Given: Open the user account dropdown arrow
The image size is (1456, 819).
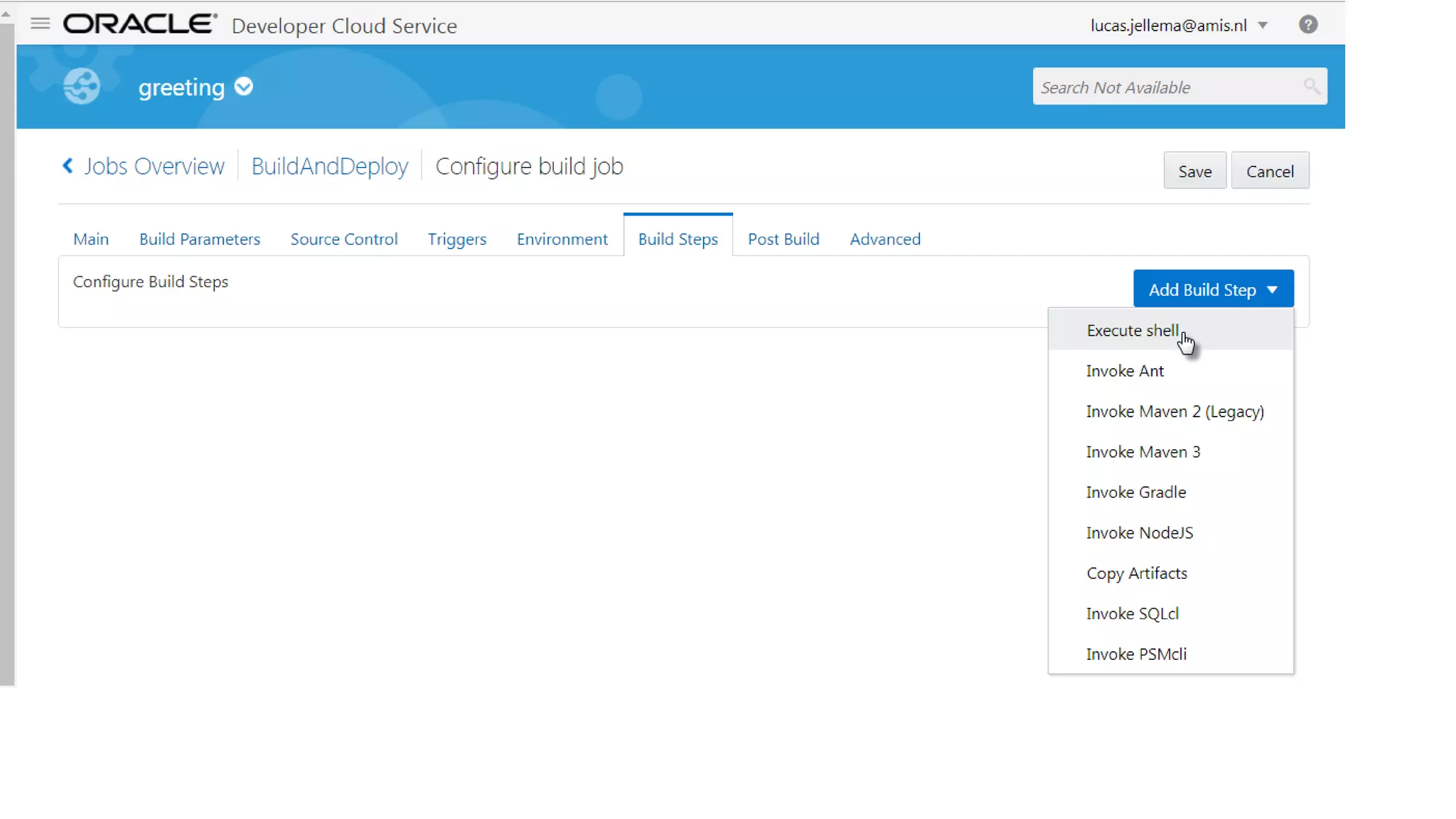Looking at the screenshot, I should tap(1263, 26).
